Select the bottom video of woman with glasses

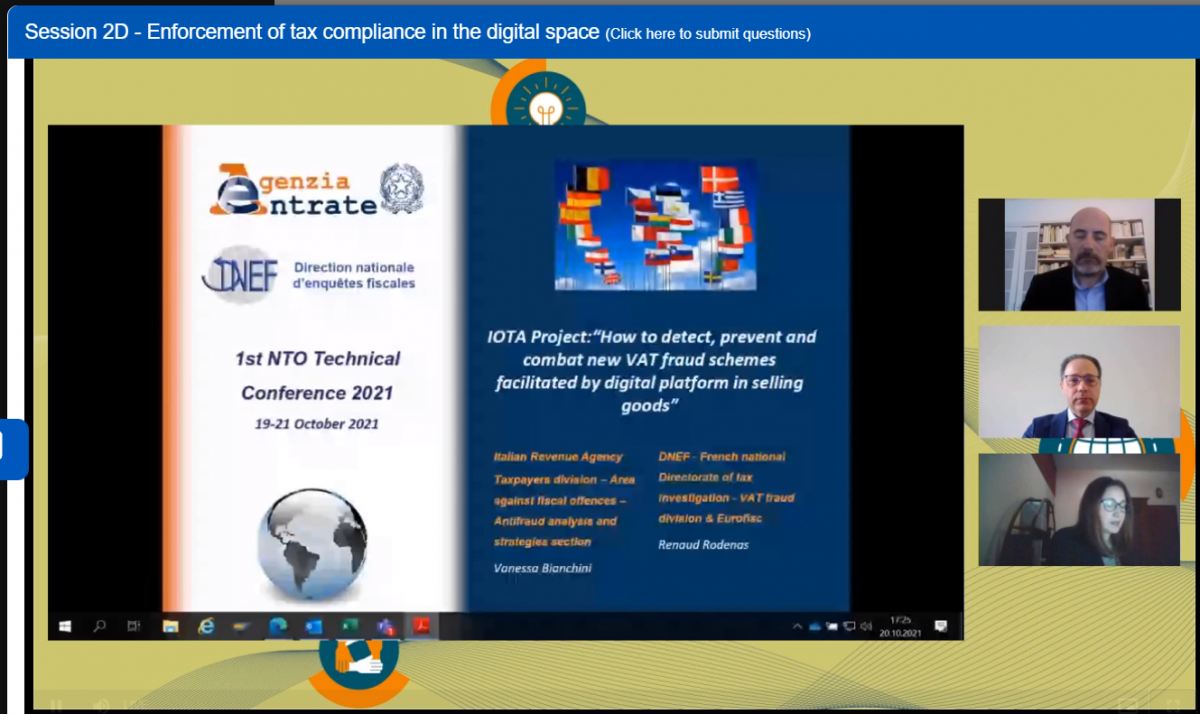(x=1079, y=510)
